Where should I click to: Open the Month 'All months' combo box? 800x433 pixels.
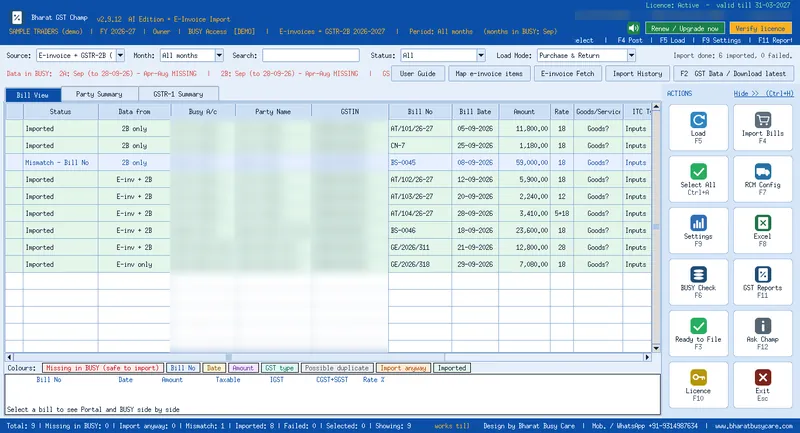pyautogui.click(x=191, y=55)
